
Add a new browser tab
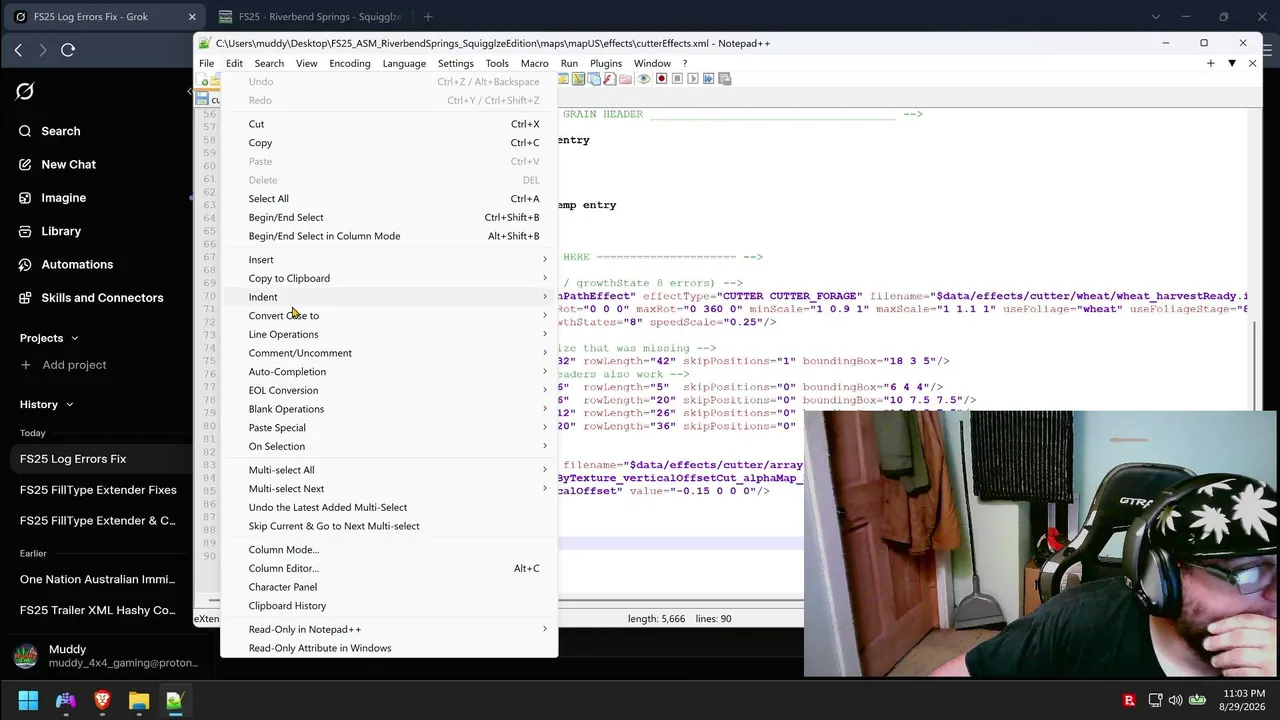coord(428,16)
